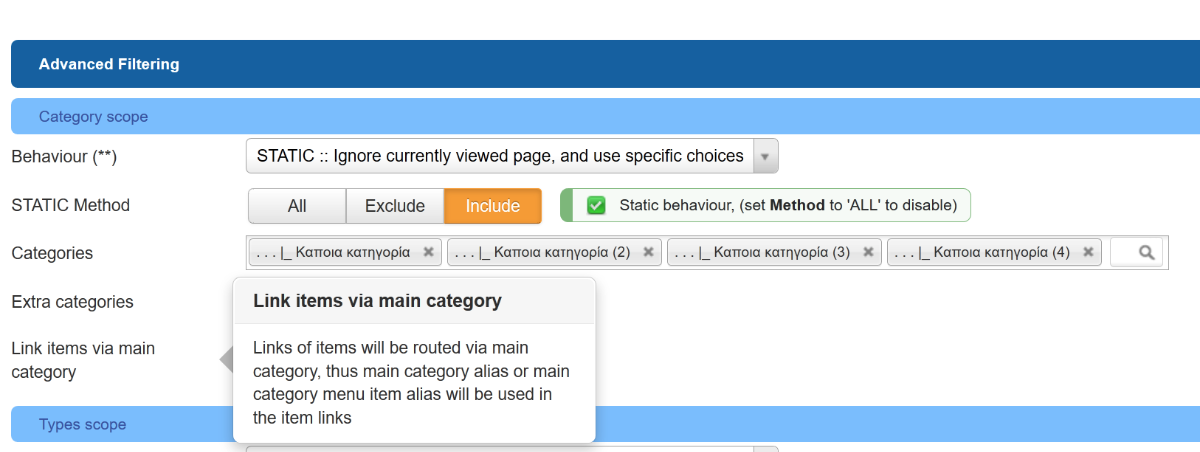Viewport: 1200px width, 452px height.
Task: Select the Exclude STATIC Method option
Action: [x=395, y=206]
